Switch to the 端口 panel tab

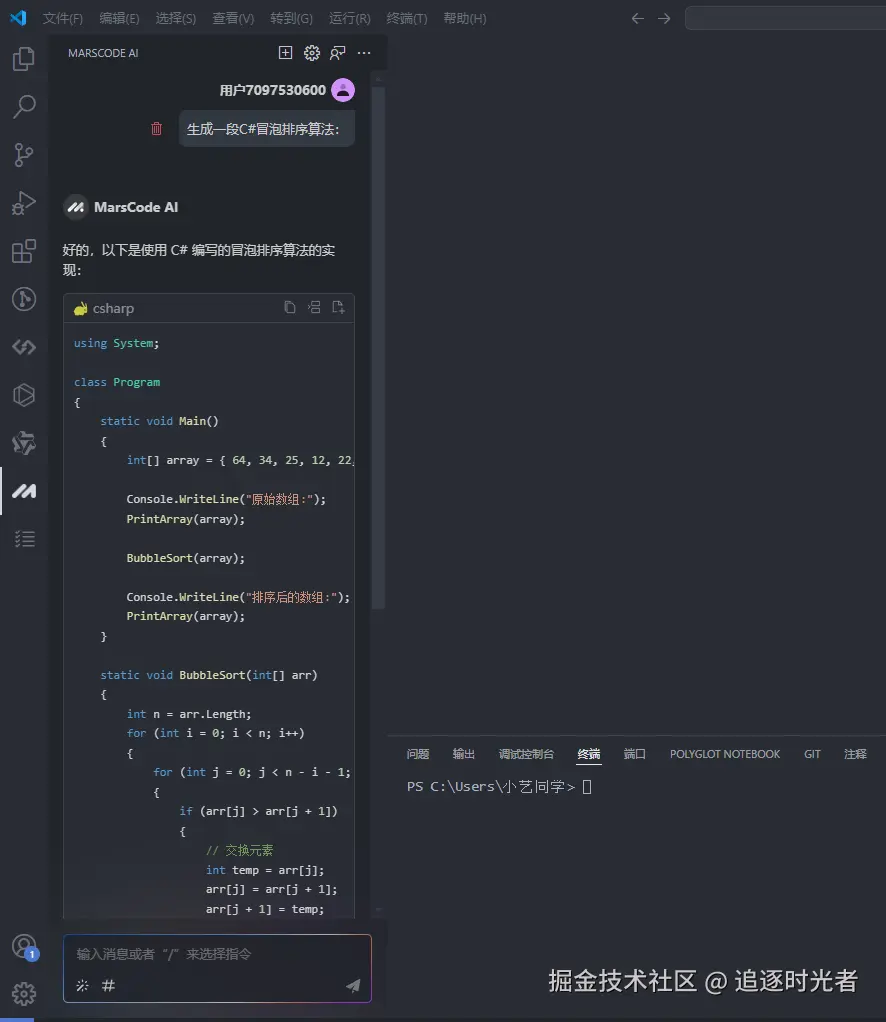(634, 754)
